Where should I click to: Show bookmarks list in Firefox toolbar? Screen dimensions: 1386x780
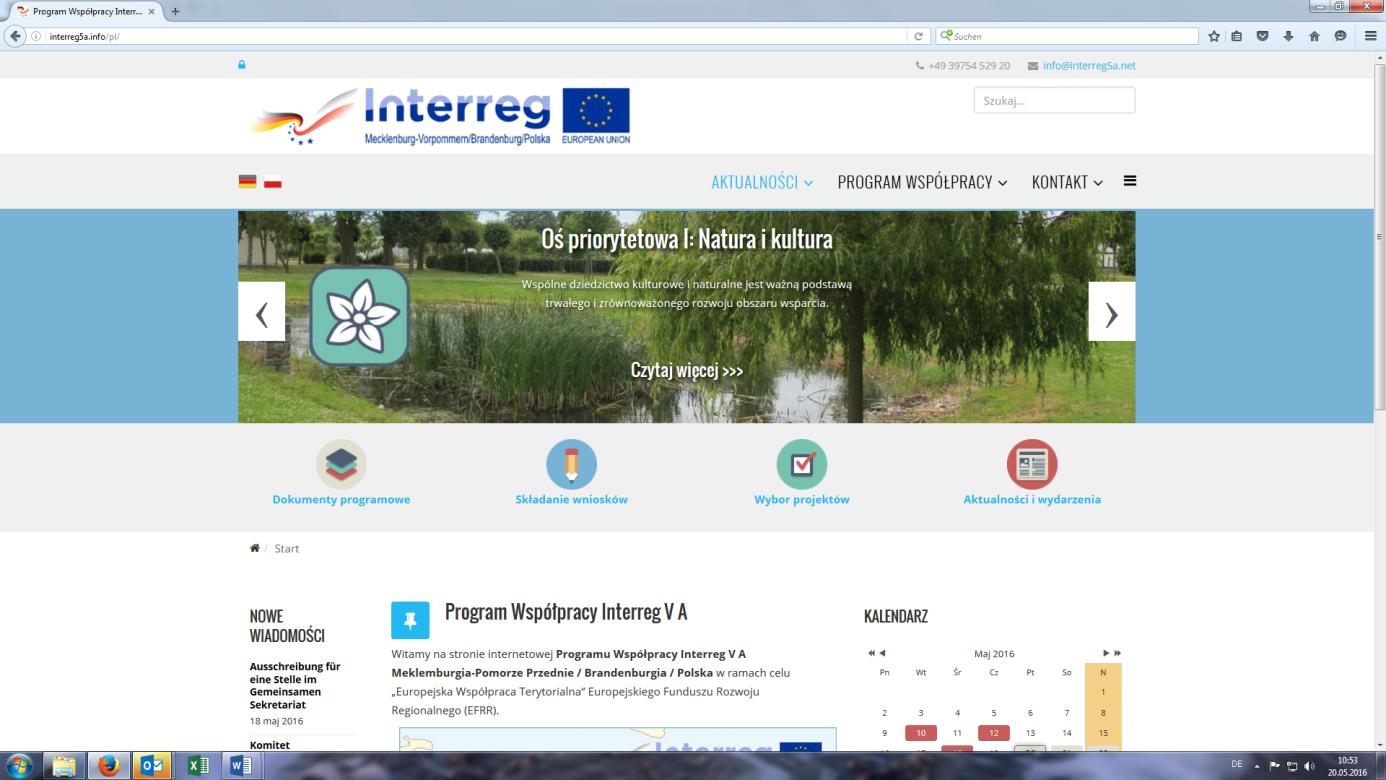[1237, 36]
